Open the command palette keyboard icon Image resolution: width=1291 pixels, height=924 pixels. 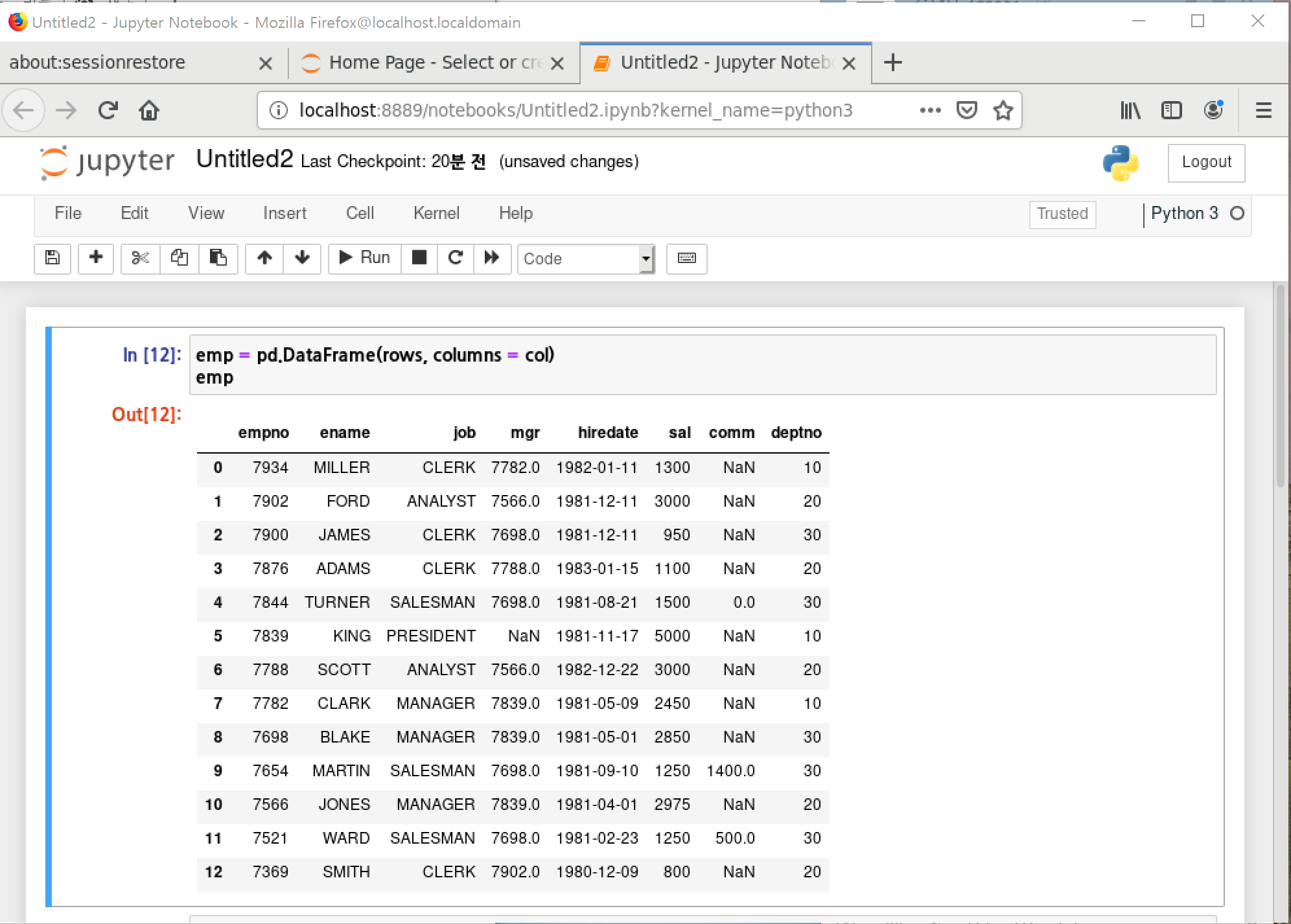point(686,258)
